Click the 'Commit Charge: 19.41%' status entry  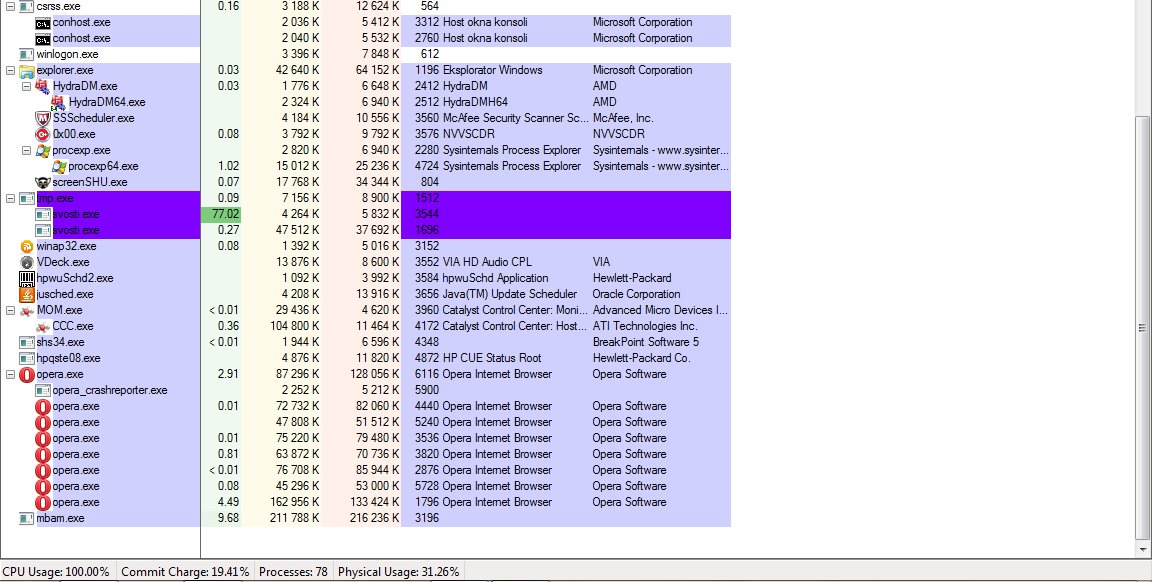click(x=185, y=572)
